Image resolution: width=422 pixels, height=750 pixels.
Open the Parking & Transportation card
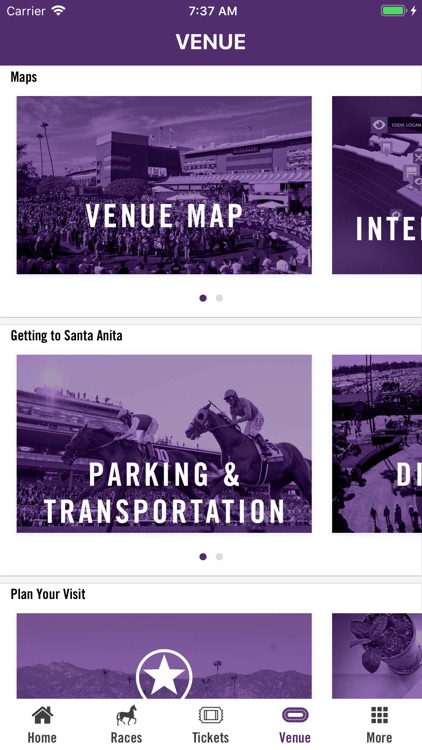(164, 443)
